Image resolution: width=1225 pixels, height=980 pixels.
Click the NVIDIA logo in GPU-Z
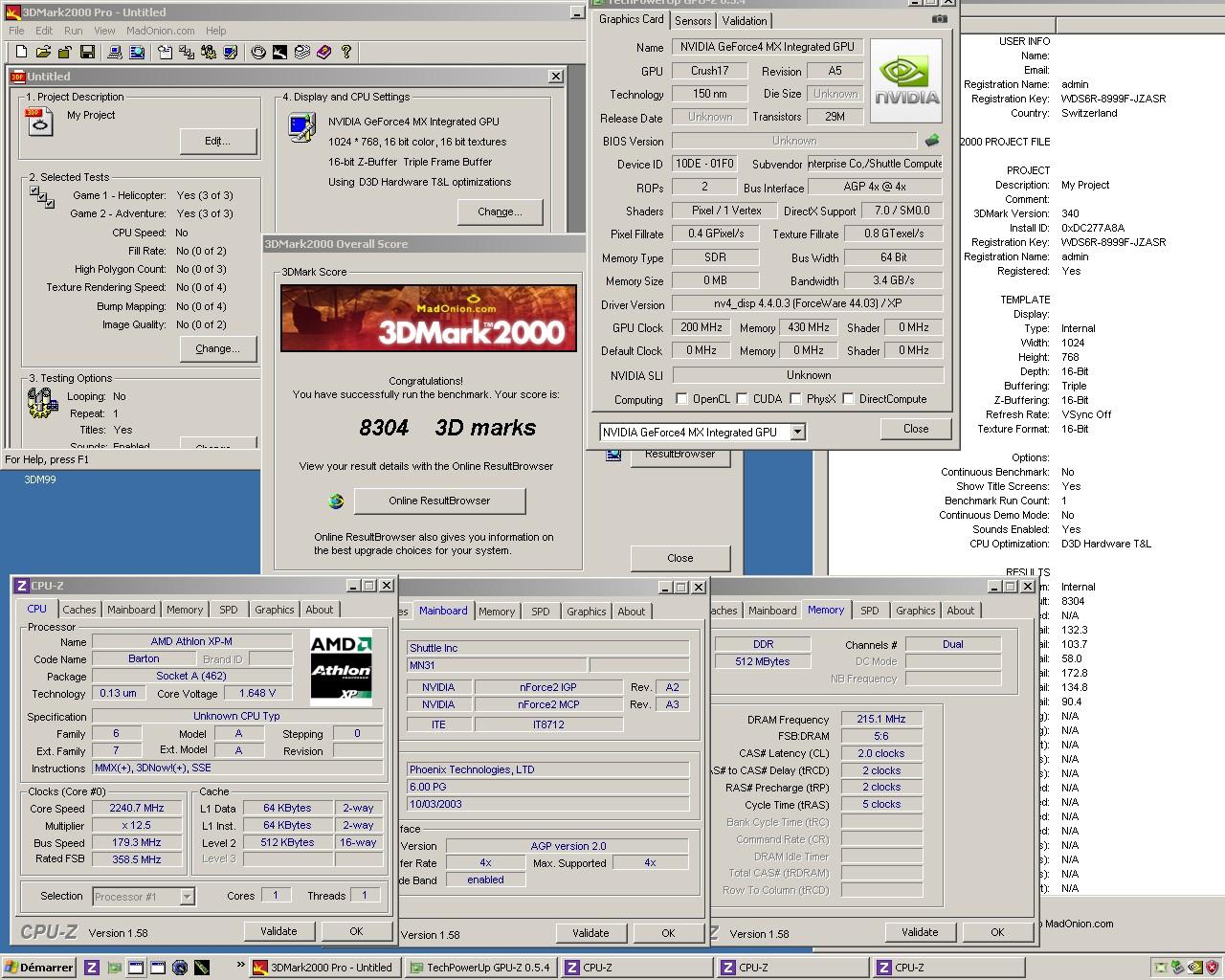(906, 80)
